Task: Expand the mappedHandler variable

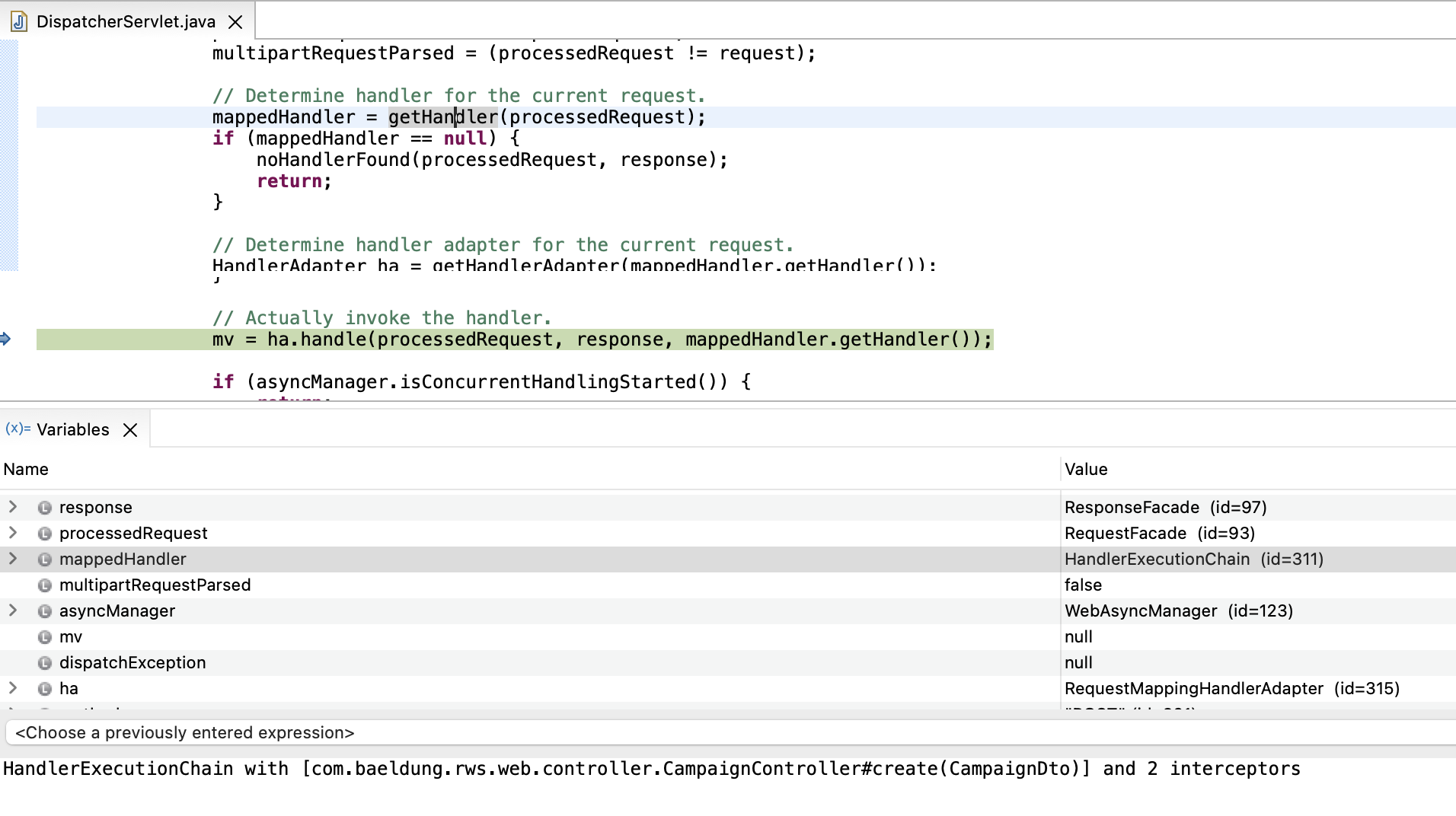Action: click(x=13, y=559)
